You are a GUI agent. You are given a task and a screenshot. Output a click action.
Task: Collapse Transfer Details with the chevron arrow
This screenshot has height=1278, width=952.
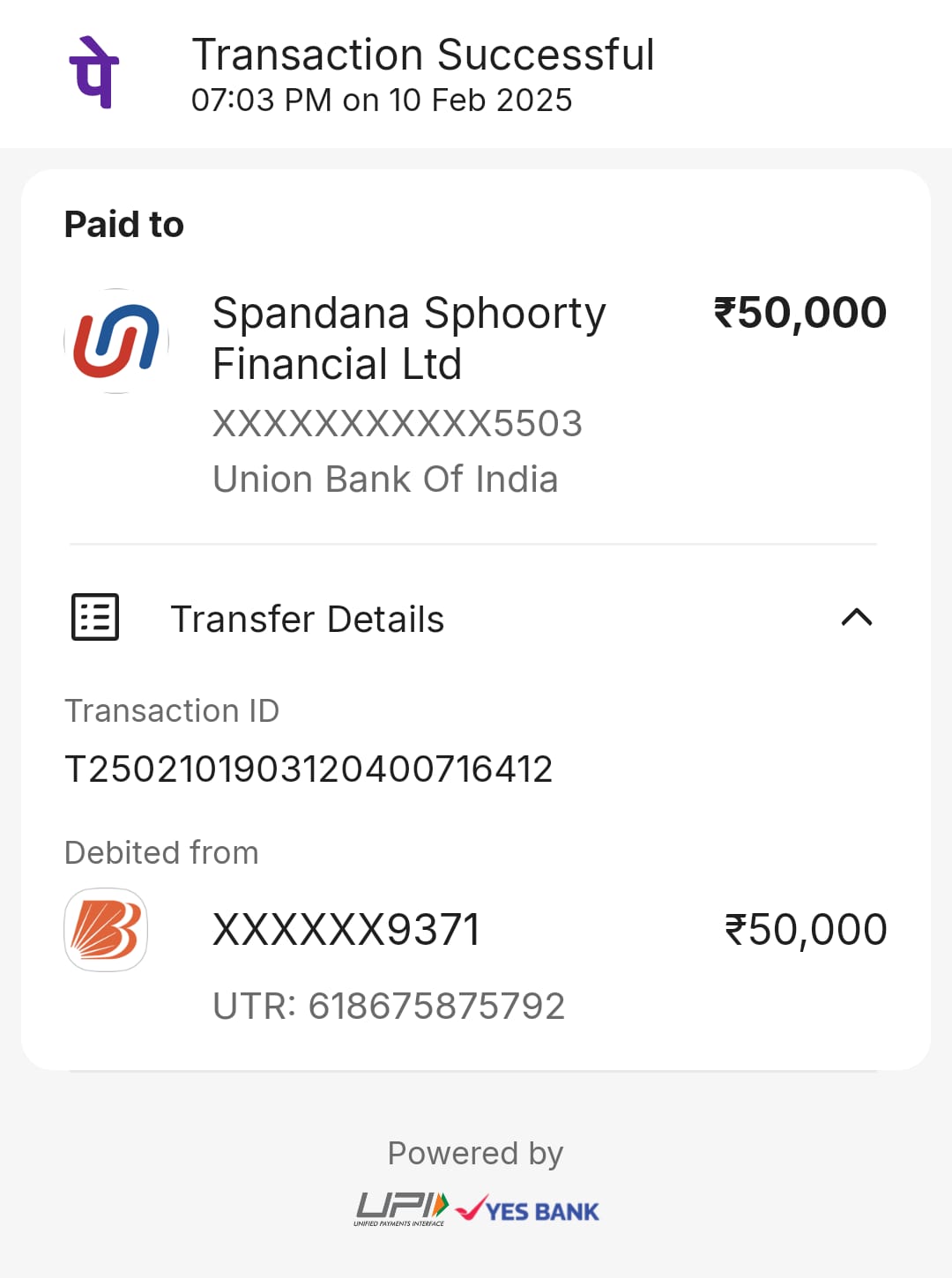(856, 617)
